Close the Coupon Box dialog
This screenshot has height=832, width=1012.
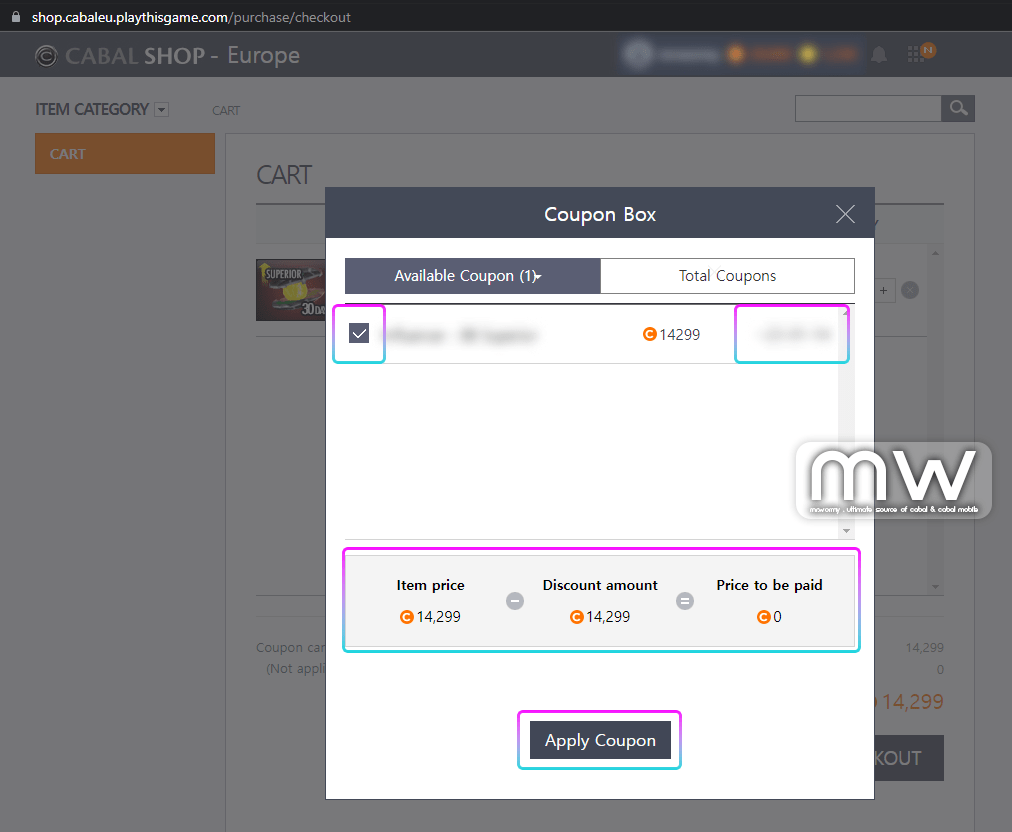[845, 214]
